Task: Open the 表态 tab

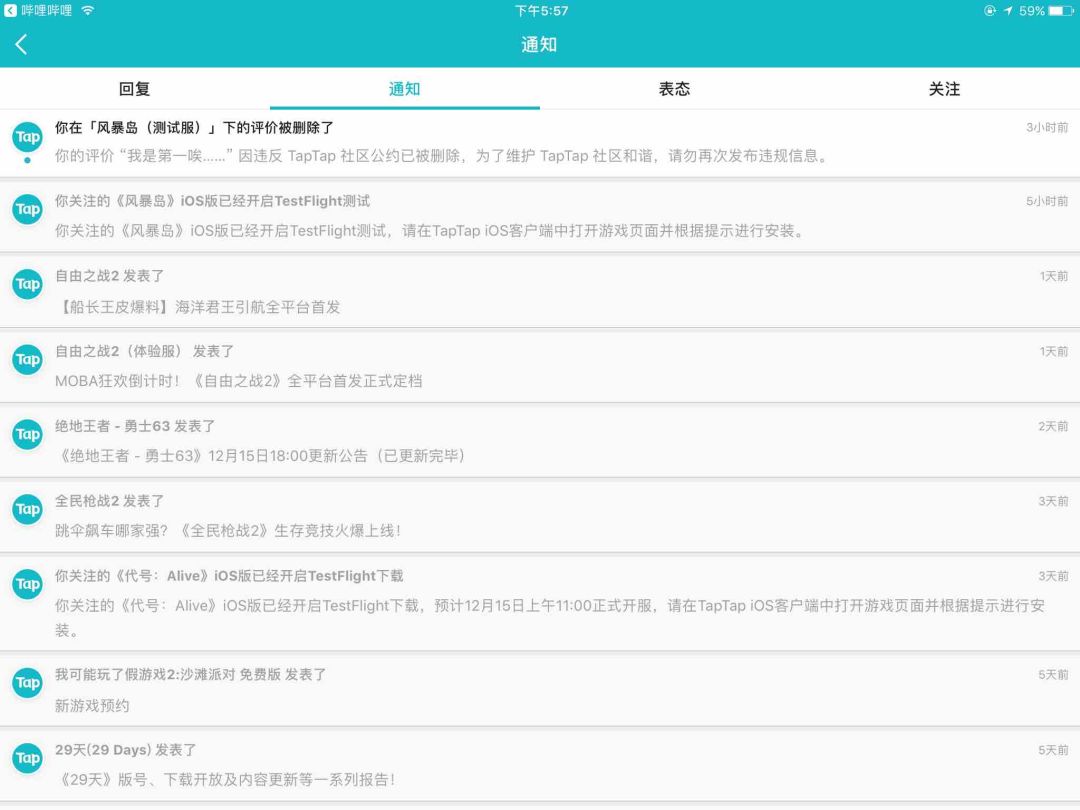Action: [674, 89]
